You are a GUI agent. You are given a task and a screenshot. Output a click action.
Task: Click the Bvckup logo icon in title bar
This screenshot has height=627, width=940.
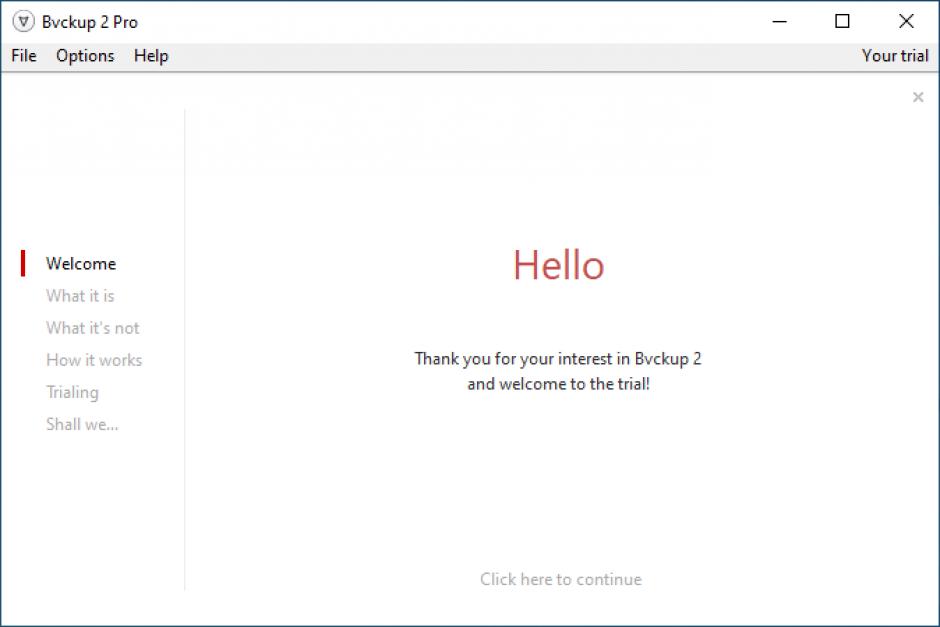tap(23, 22)
